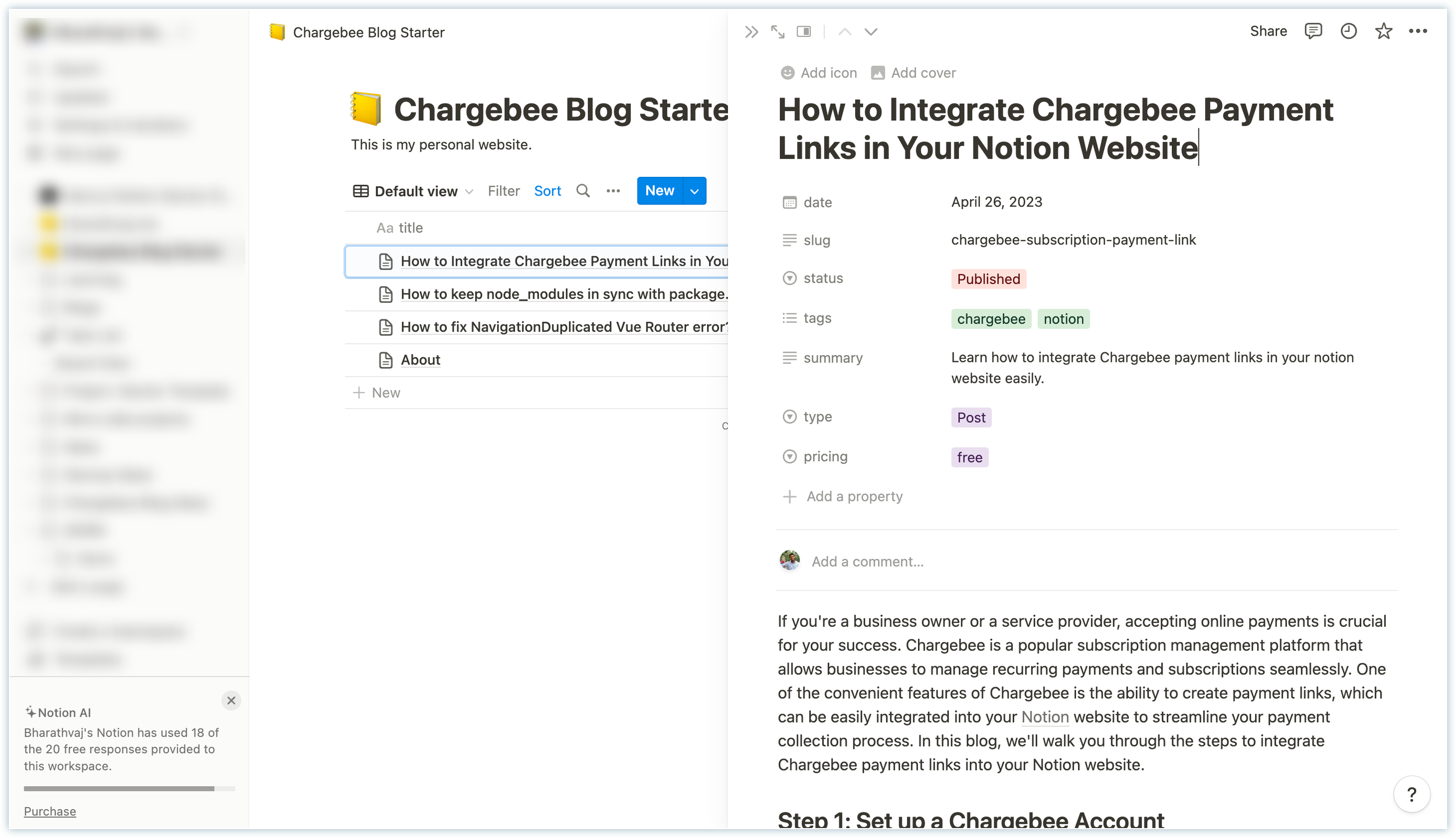This screenshot has height=838, width=1456.
Task: Open page in full page mode
Action: coord(777,32)
